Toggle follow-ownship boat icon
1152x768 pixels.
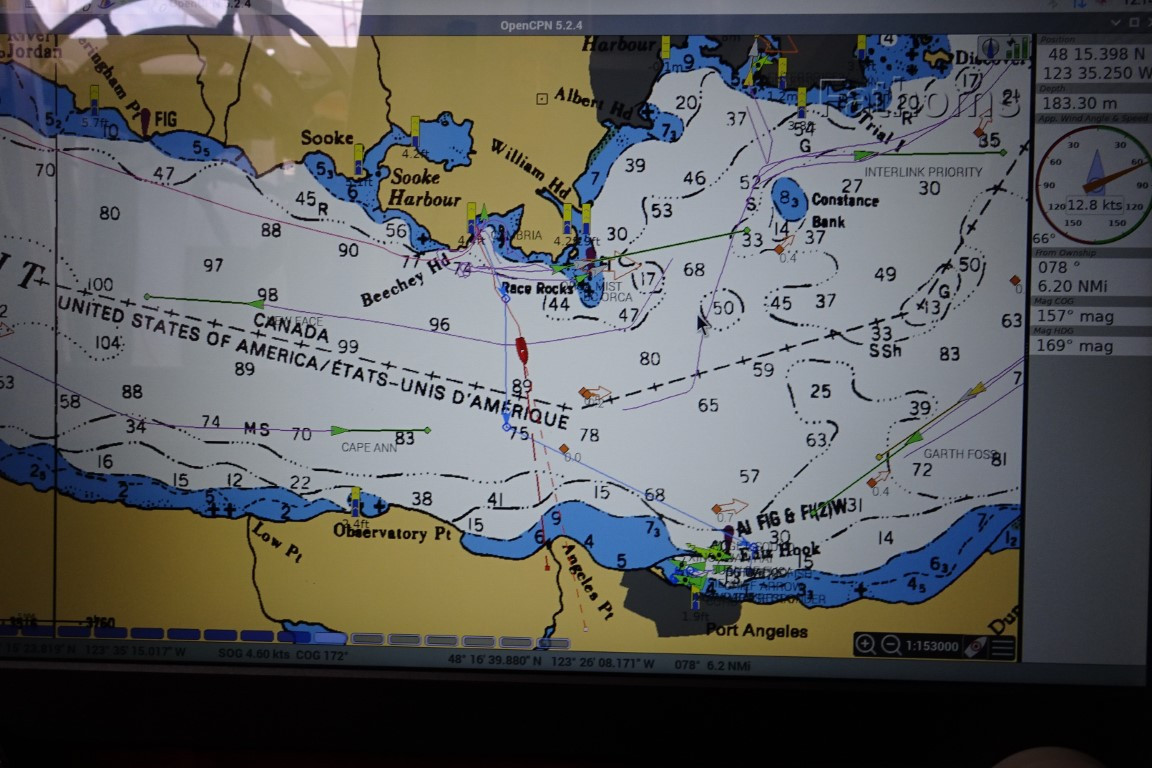pyautogui.click(x=976, y=647)
